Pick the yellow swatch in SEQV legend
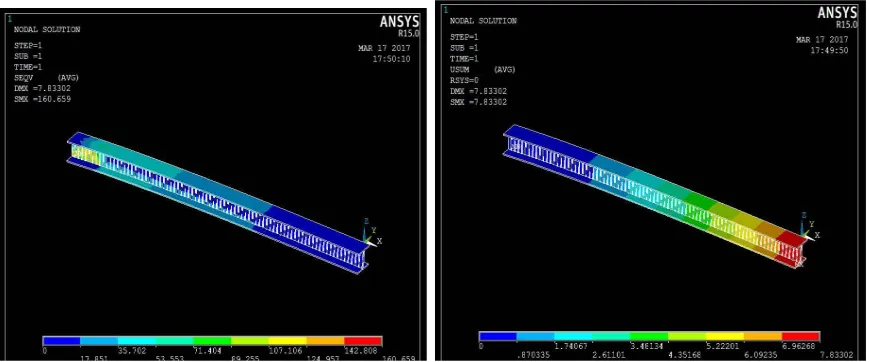Viewport: 870px width, 362px height. point(287,340)
